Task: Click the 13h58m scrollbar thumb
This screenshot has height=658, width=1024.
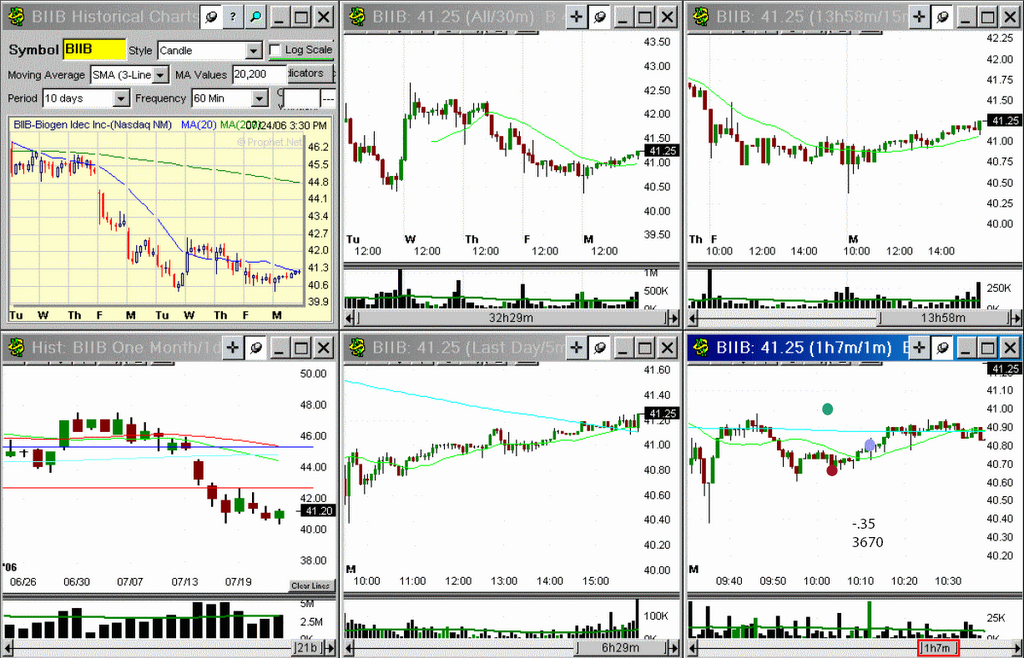Action: (944, 319)
